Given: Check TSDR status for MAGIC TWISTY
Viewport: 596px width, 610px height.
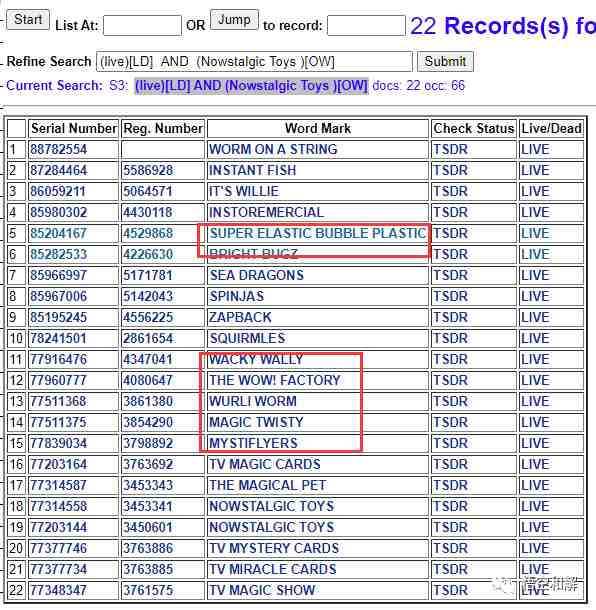Looking at the screenshot, I should click(x=451, y=422).
